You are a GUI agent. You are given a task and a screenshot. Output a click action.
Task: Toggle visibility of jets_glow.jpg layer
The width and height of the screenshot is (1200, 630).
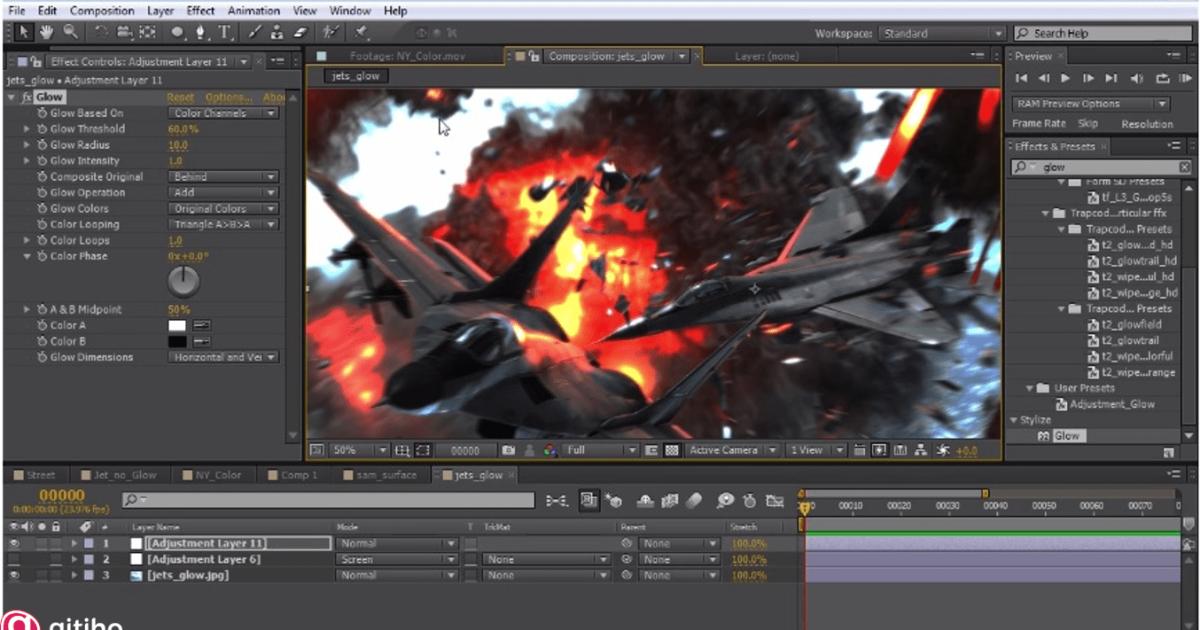point(14,576)
